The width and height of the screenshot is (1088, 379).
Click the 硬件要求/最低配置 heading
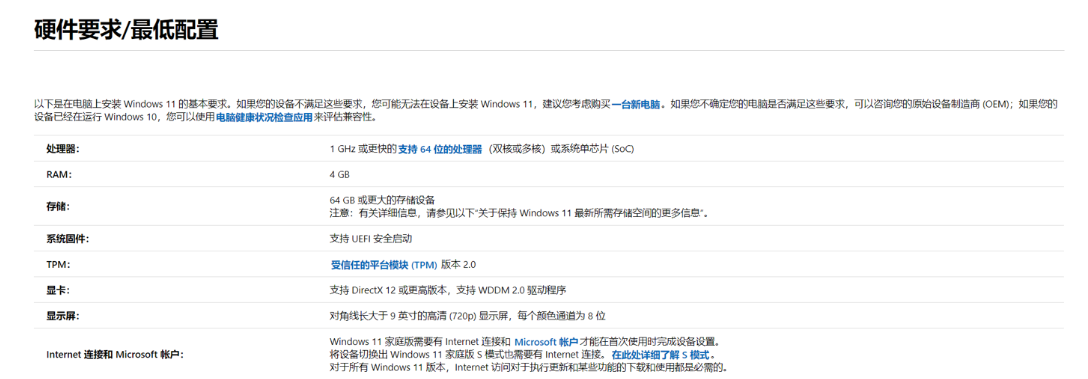tap(126, 30)
